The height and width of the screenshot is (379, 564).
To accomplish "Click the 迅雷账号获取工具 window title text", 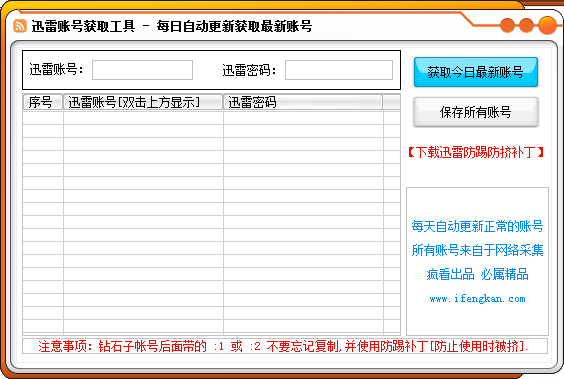I will (83, 26).
